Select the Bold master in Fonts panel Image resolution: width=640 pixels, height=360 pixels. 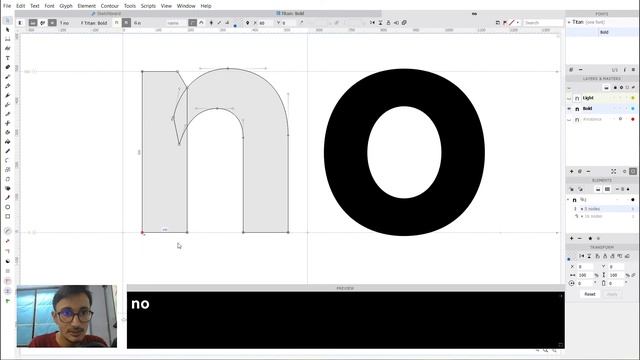602,32
